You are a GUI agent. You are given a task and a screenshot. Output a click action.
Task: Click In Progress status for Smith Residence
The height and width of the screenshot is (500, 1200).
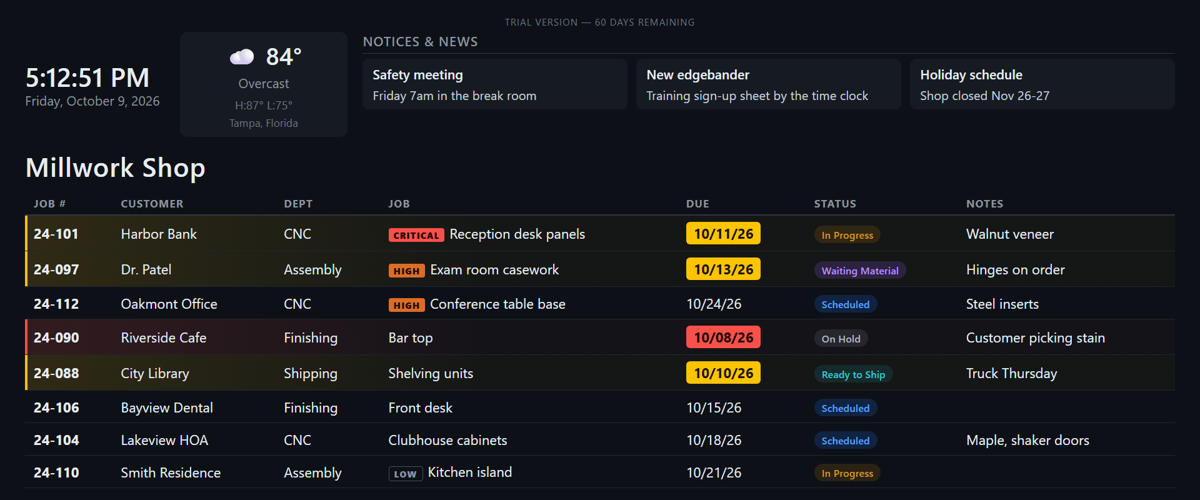(x=847, y=473)
